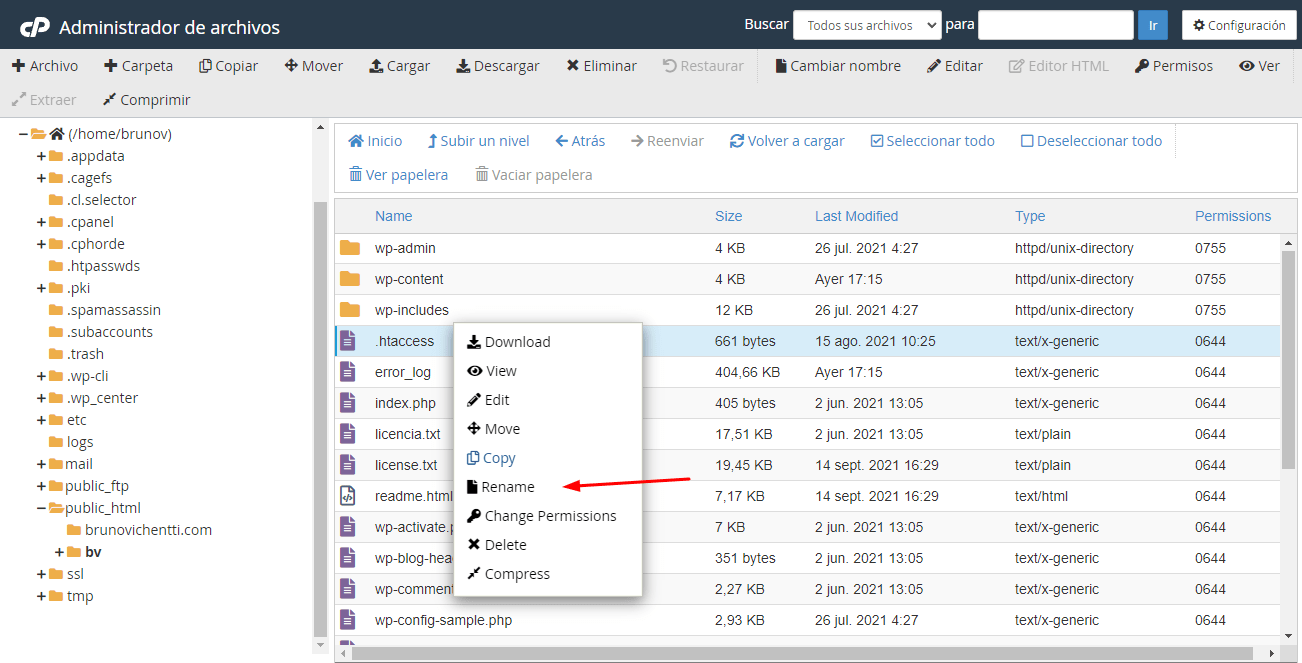Click the wp-admin folder icon
The height and width of the screenshot is (663, 1302).
click(349, 248)
